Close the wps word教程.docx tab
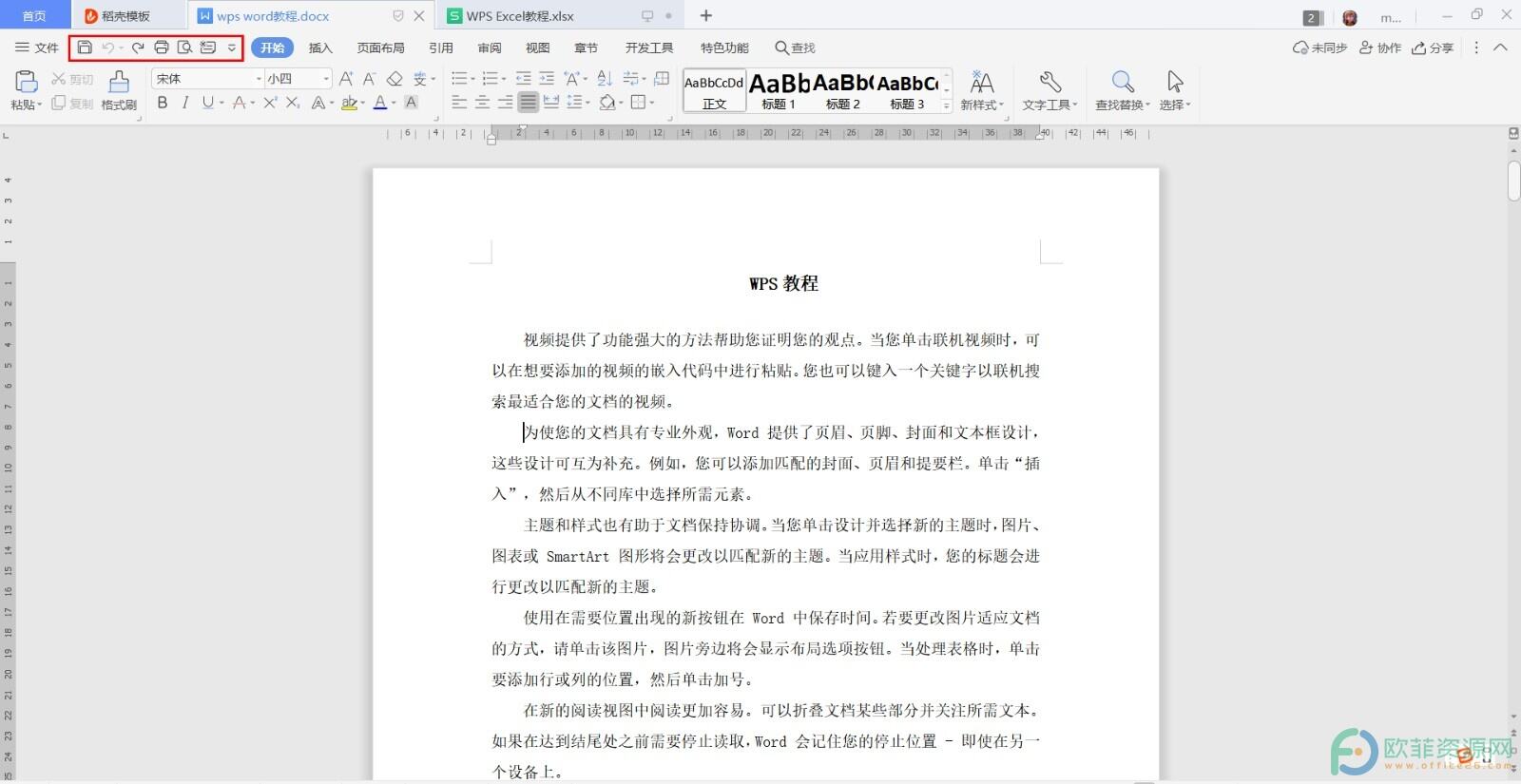 (419, 16)
